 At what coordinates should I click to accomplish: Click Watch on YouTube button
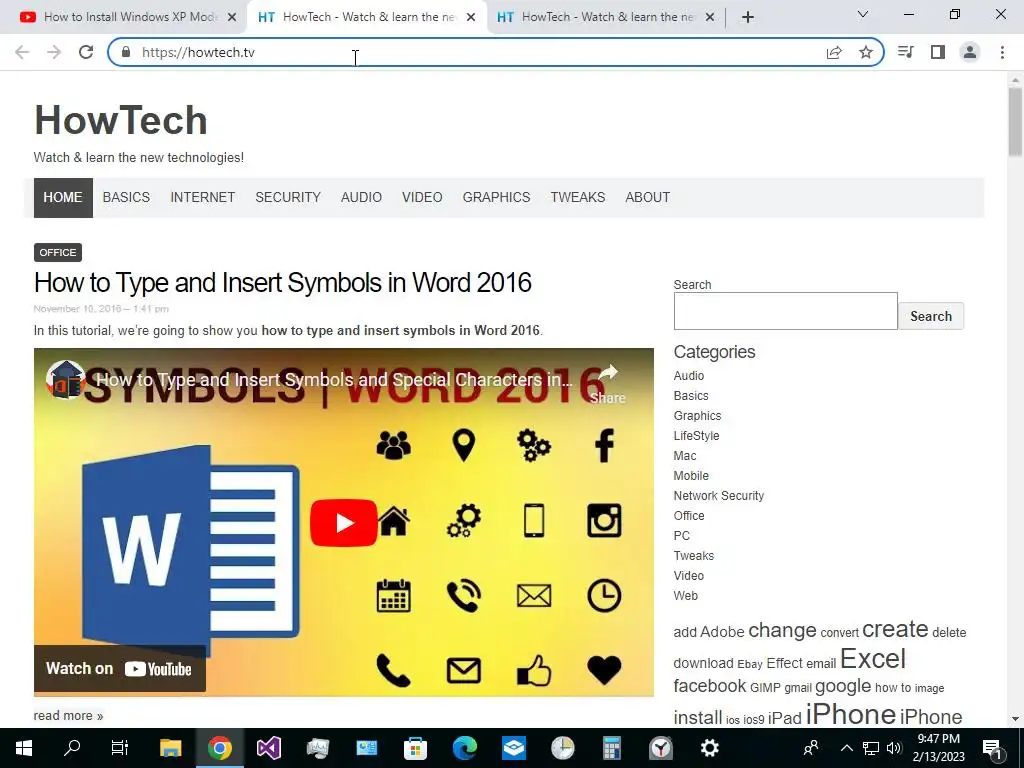coord(120,669)
